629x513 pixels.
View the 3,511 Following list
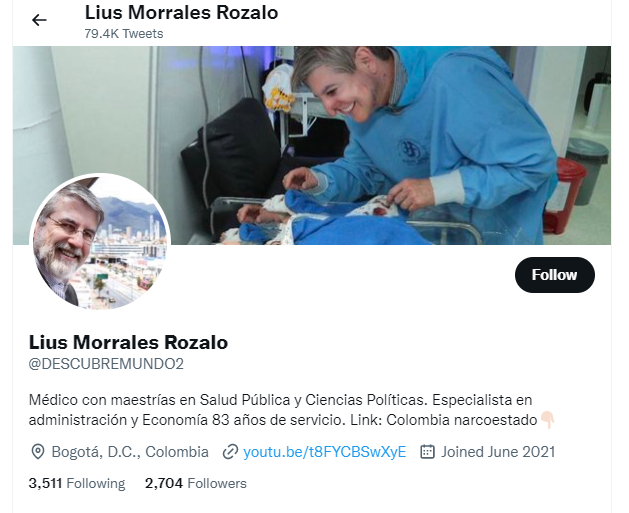tap(77, 483)
